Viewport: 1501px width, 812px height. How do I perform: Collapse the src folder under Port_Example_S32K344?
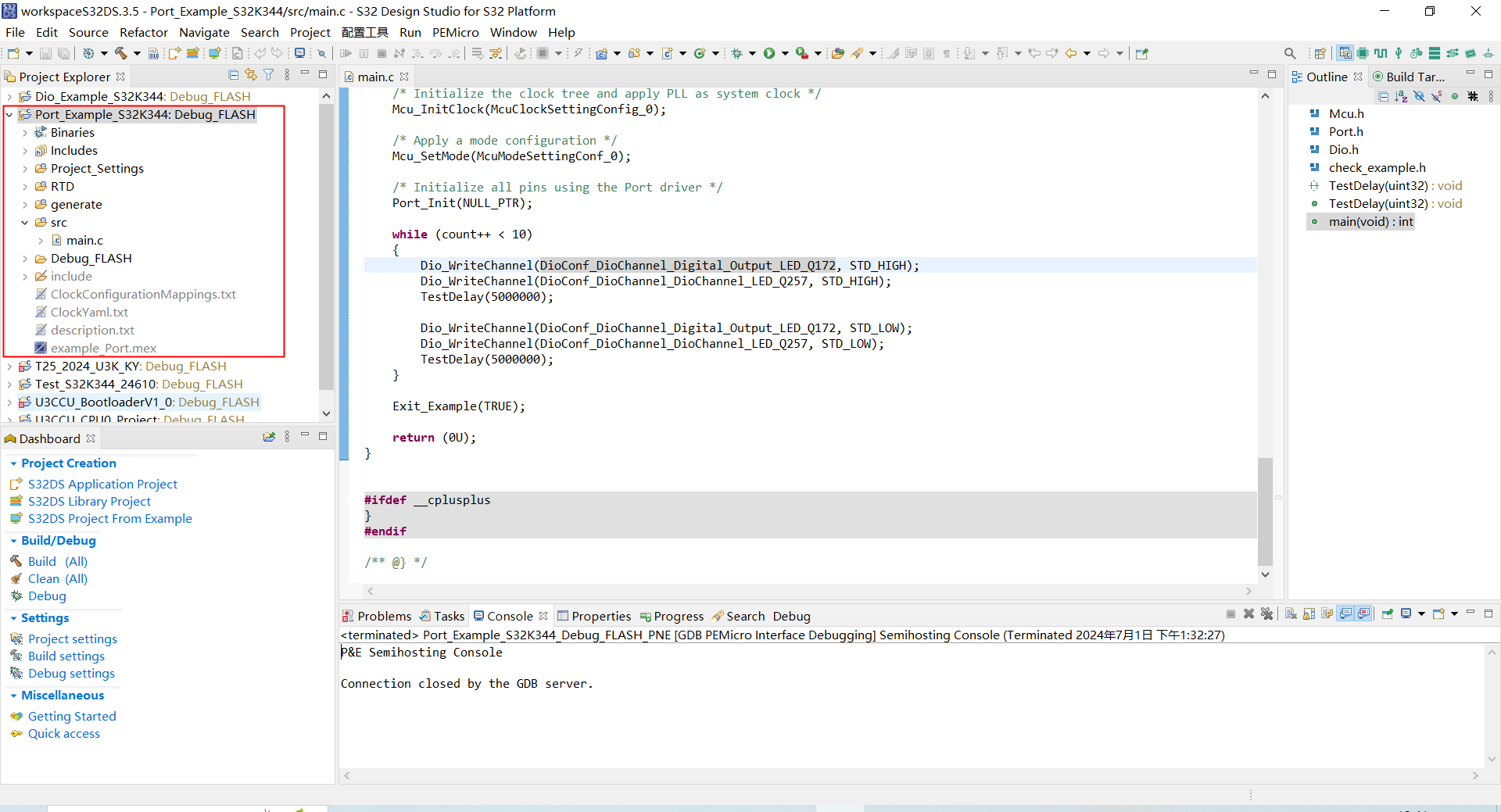[26, 222]
